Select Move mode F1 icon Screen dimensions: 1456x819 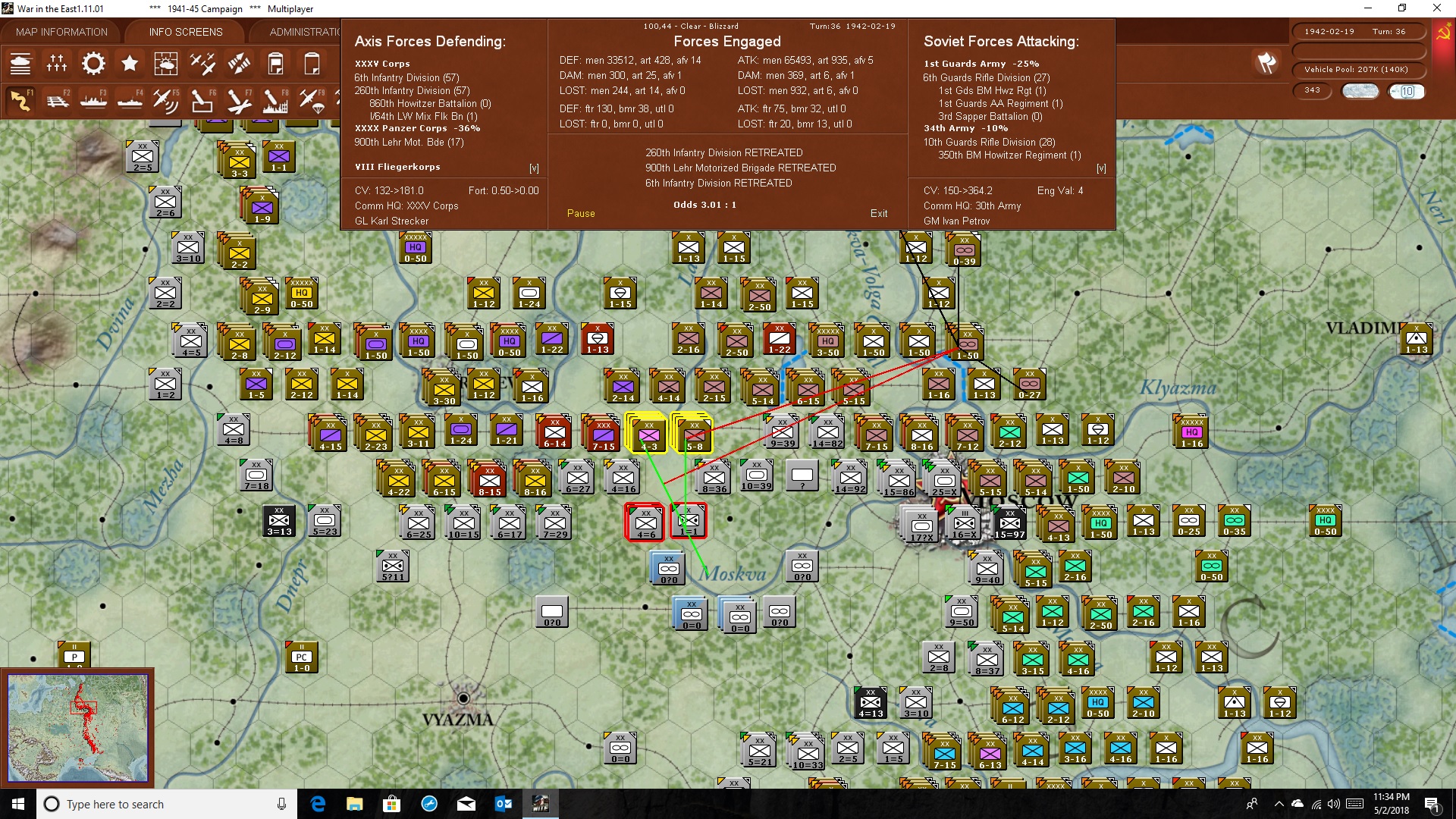(20, 100)
